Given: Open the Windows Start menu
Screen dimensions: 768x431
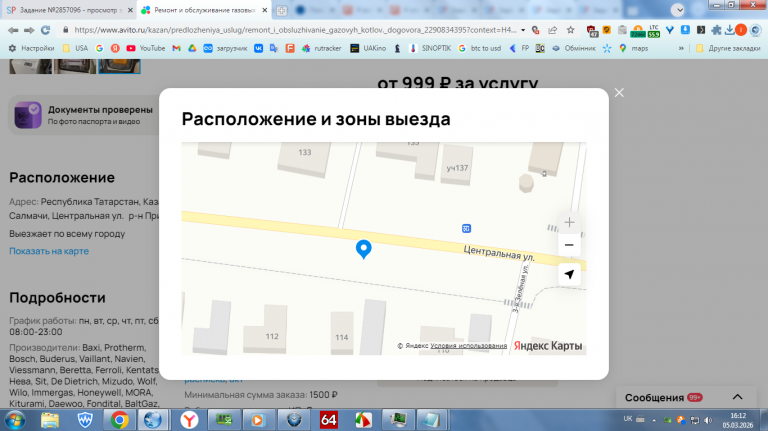Looking at the screenshot, I should pos(15,420).
